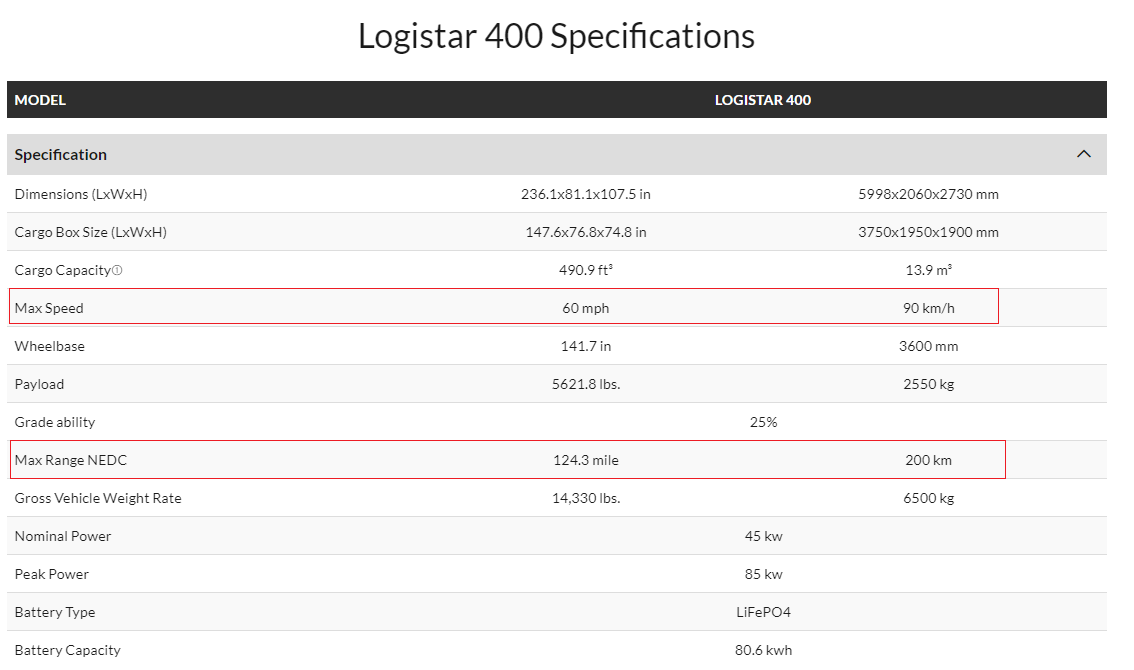
Task: Click the Specification section header label
Action: [61, 154]
